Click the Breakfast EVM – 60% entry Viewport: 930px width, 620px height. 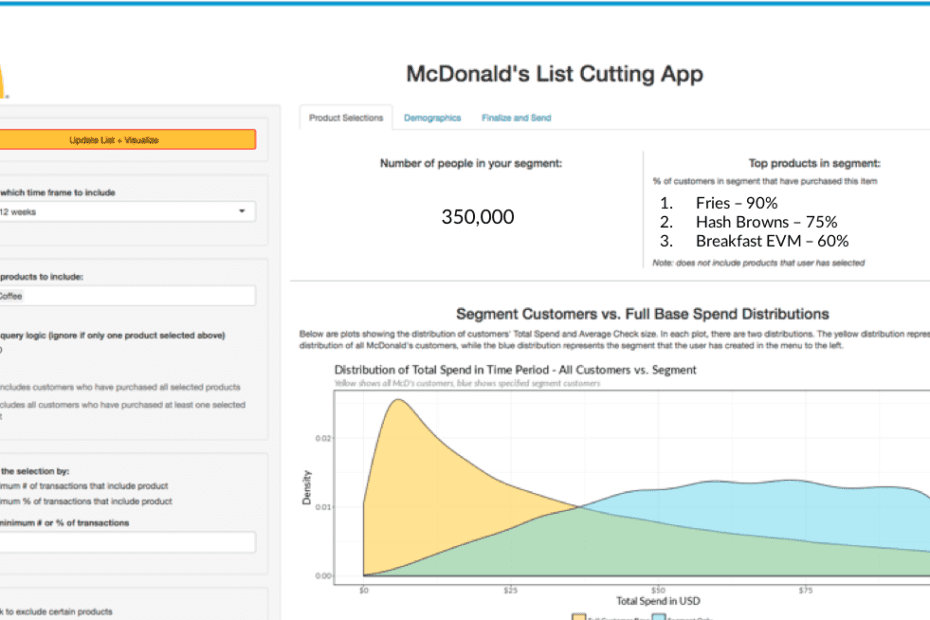point(772,241)
